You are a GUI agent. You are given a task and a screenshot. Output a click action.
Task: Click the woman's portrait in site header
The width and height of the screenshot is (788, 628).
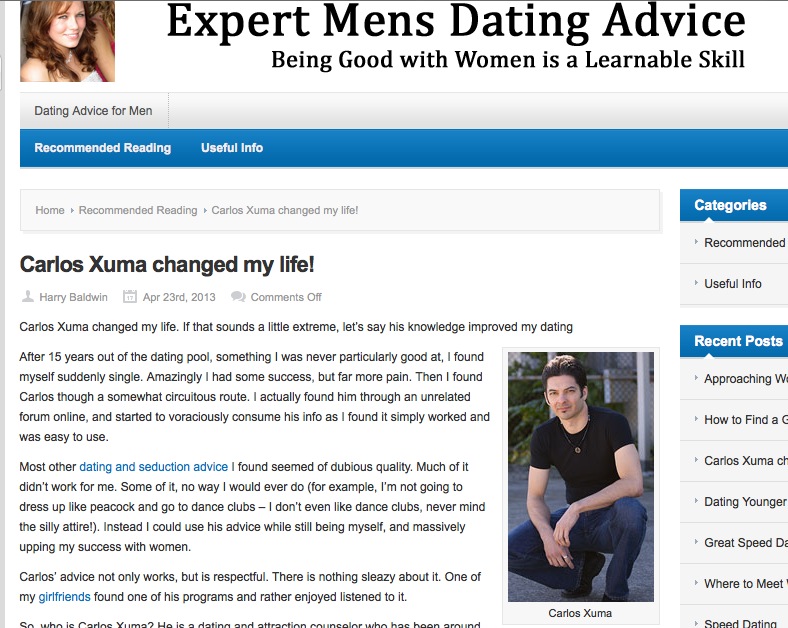click(x=67, y=41)
